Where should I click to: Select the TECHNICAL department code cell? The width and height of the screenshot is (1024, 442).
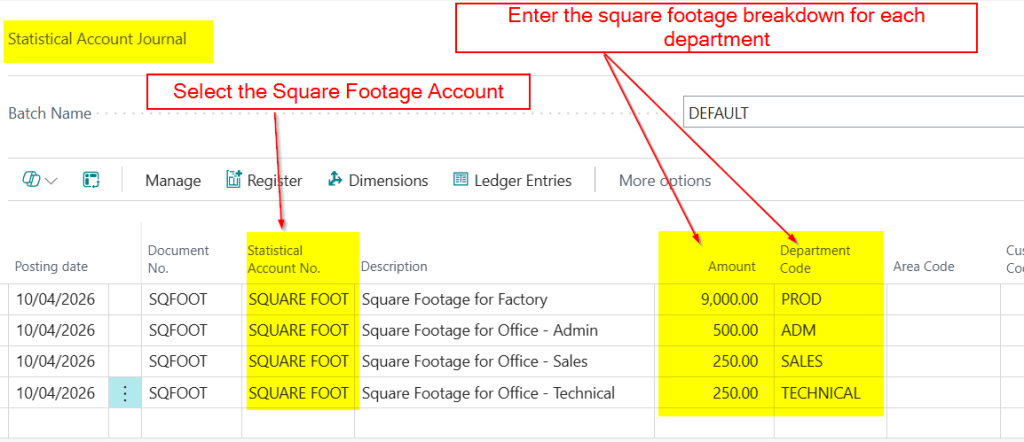[x=820, y=393]
